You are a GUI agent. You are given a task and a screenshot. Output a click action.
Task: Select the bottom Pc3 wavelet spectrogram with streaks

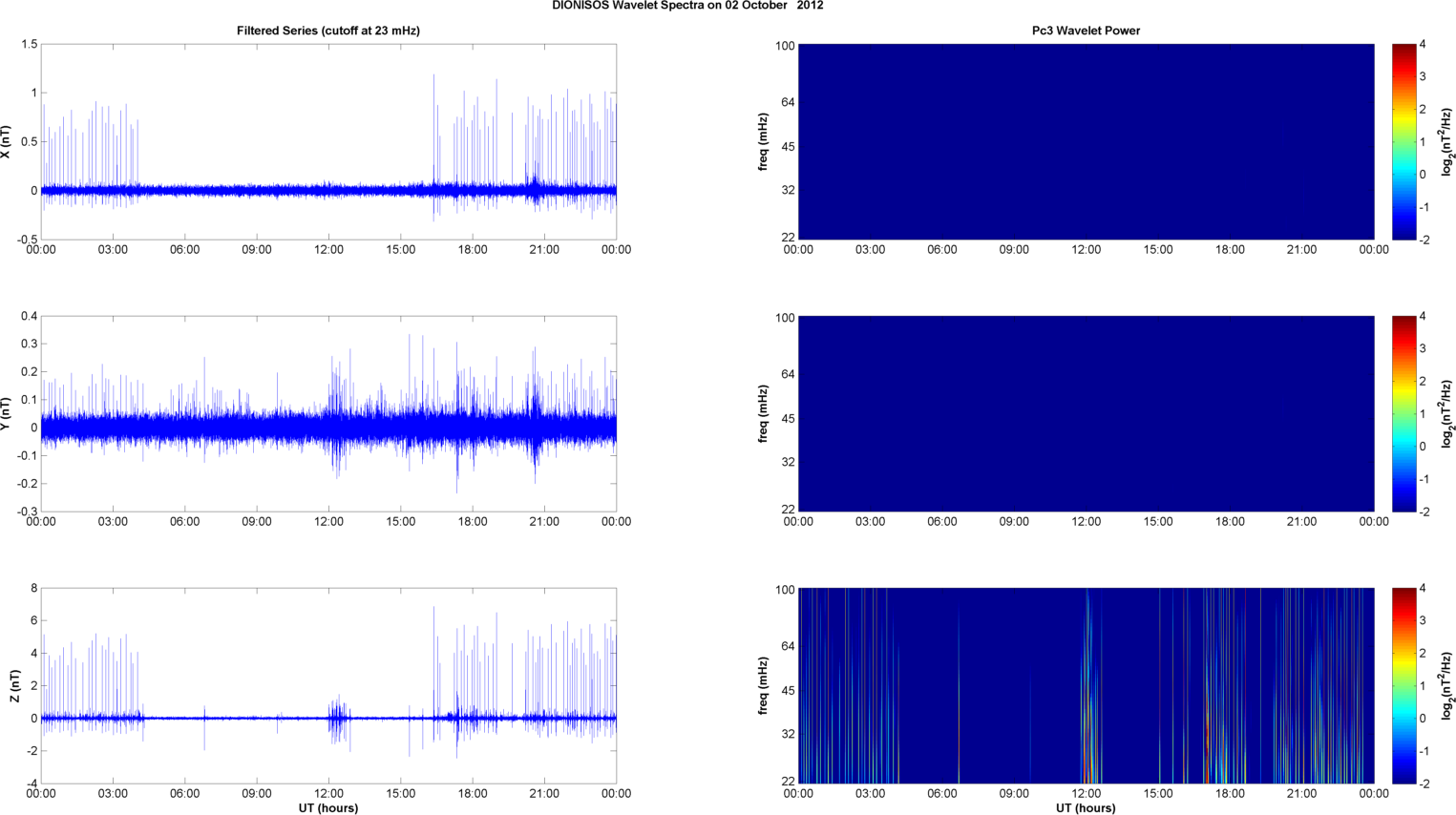[x=1086, y=685]
